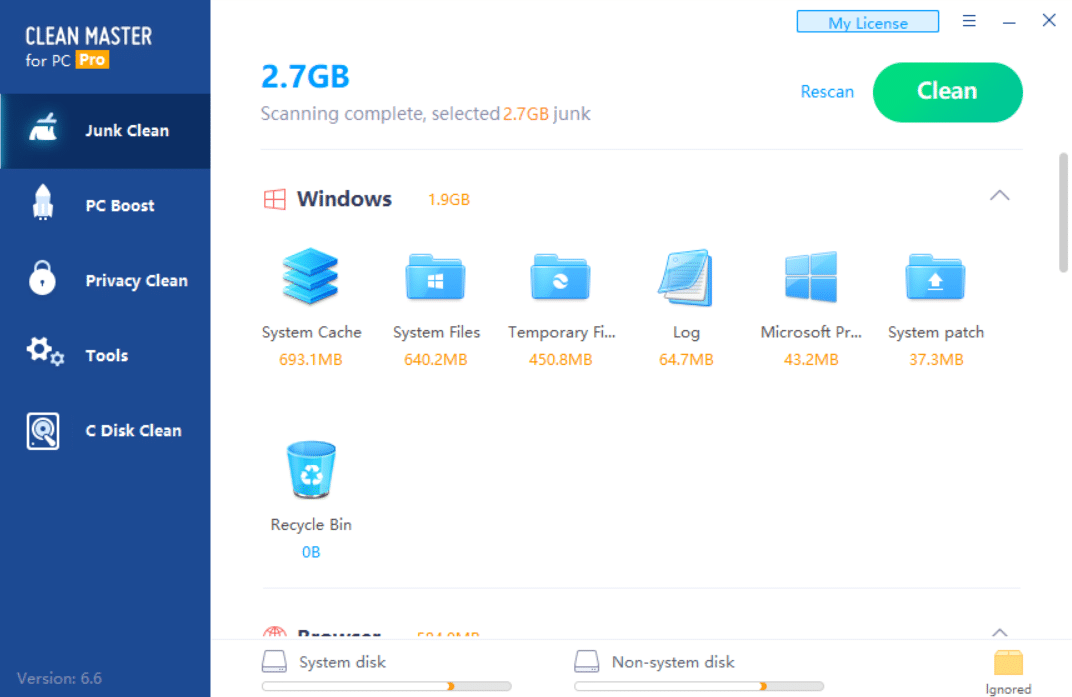This screenshot has width=1072, height=697.
Task: Open the Privacy Clean section
Action: [x=105, y=280]
